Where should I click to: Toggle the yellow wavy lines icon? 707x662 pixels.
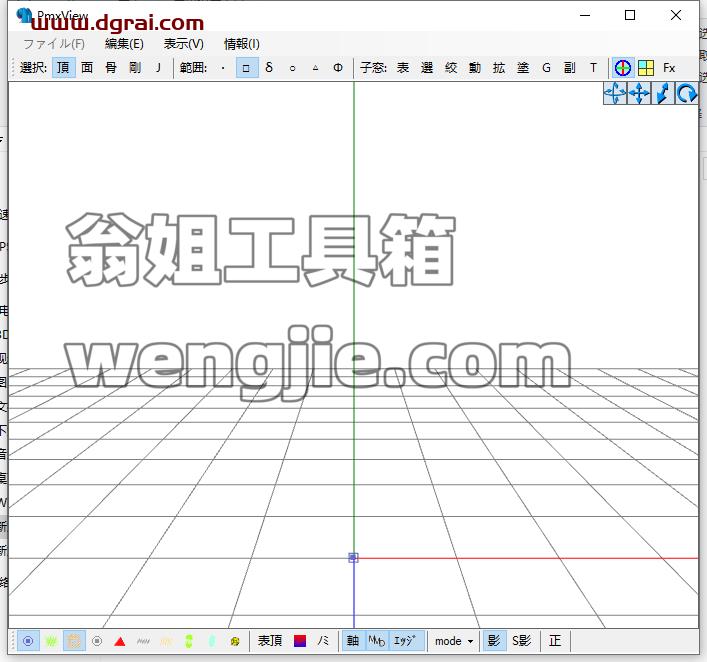click(x=166, y=641)
